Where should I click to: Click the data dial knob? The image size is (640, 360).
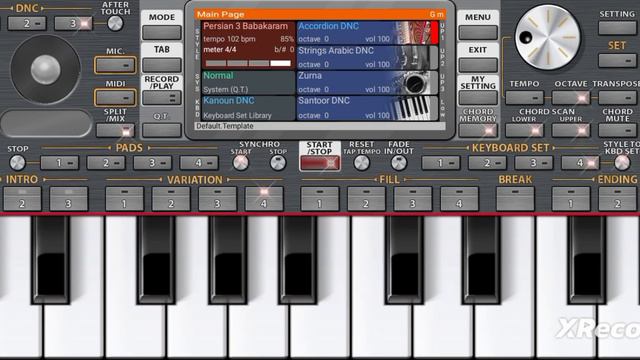pyautogui.click(x=547, y=37)
